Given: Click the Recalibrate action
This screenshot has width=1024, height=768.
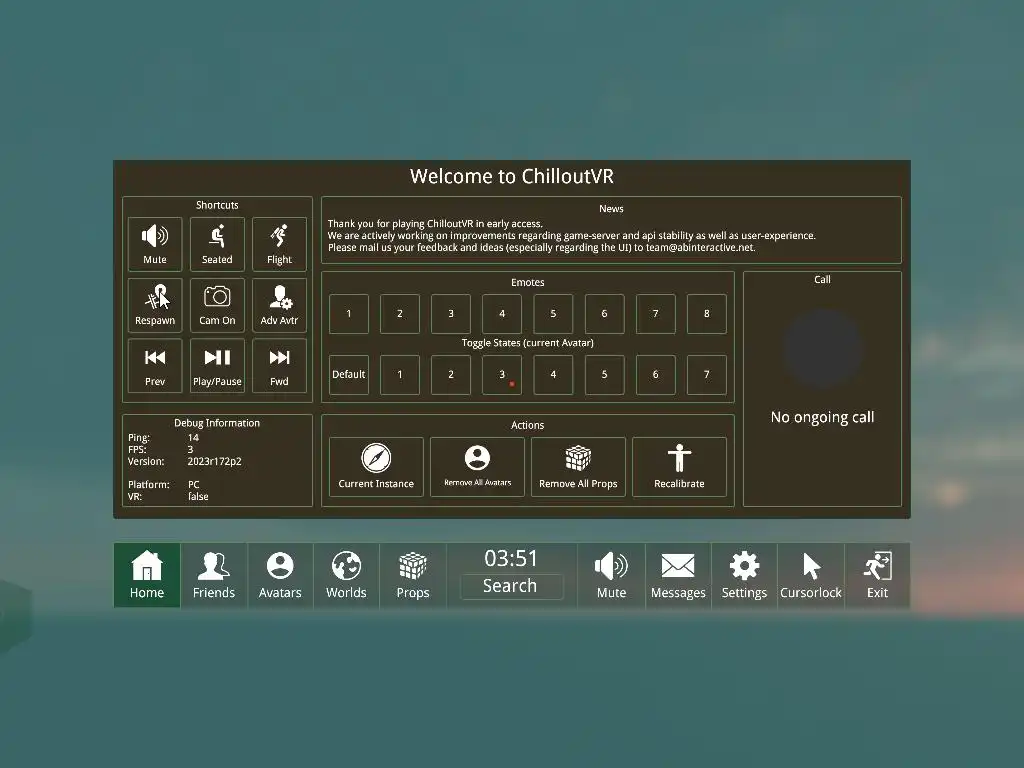Looking at the screenshot, I should [679, 467].
